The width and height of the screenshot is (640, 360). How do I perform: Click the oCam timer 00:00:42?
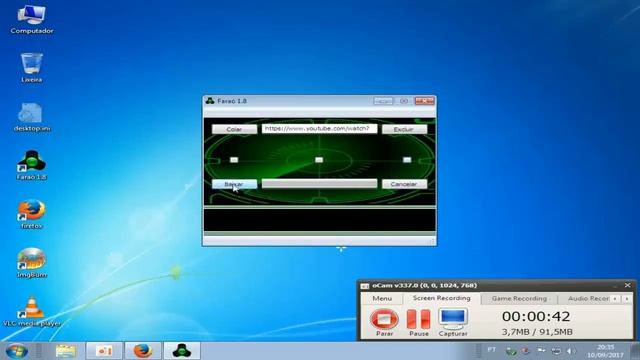(536, 316)
